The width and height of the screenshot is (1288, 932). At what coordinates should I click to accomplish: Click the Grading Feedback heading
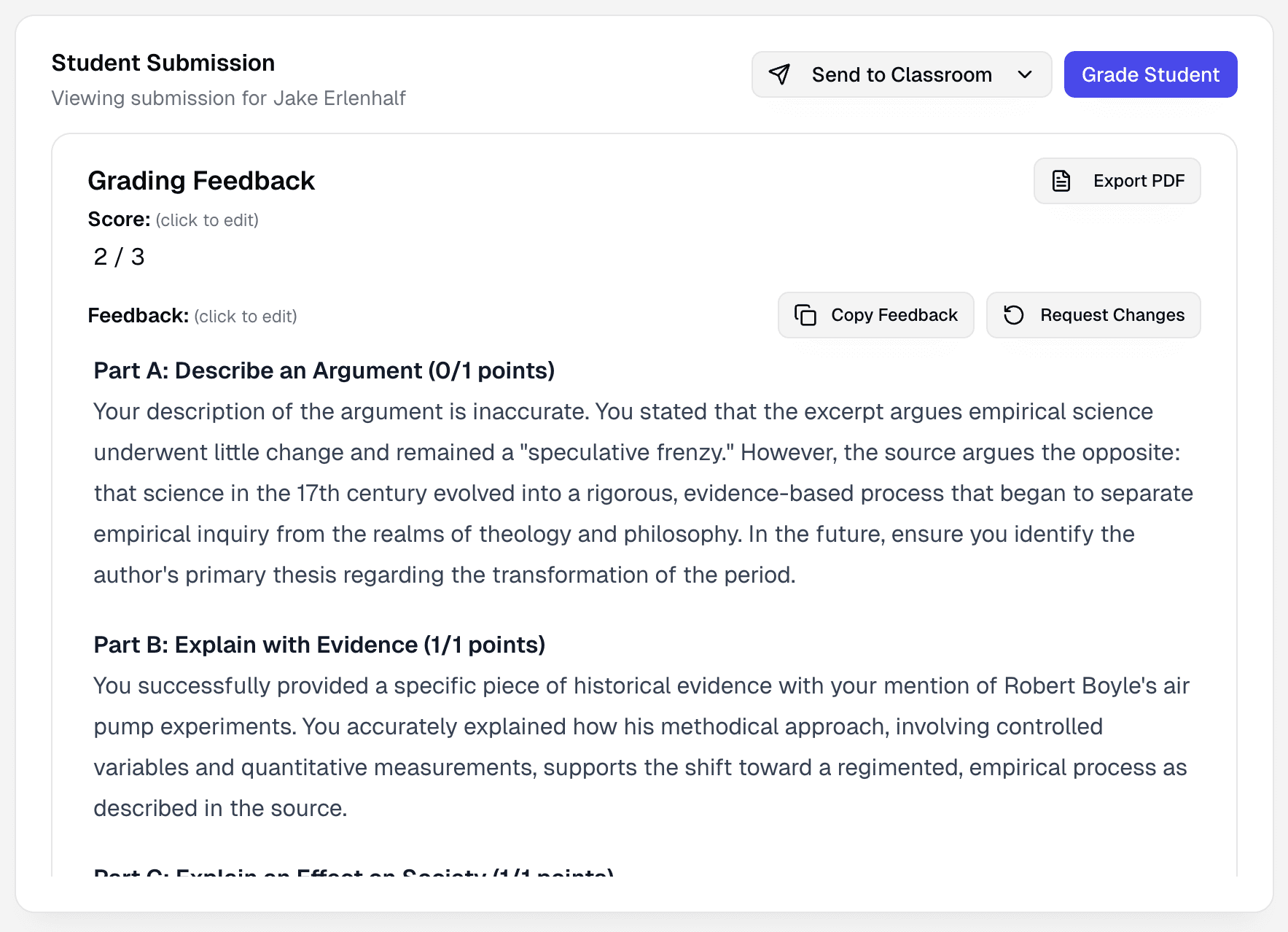[201, 180]
